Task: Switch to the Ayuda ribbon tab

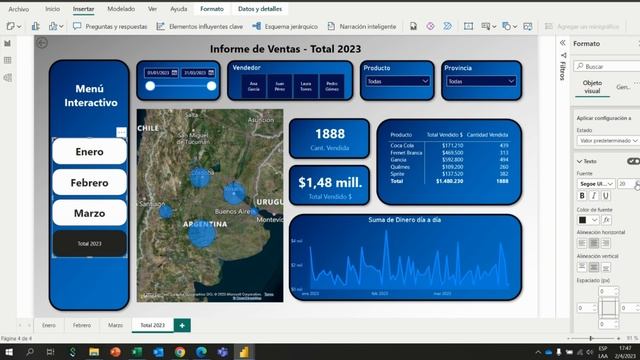Action: pyautogui.click(x=178, y=9)
